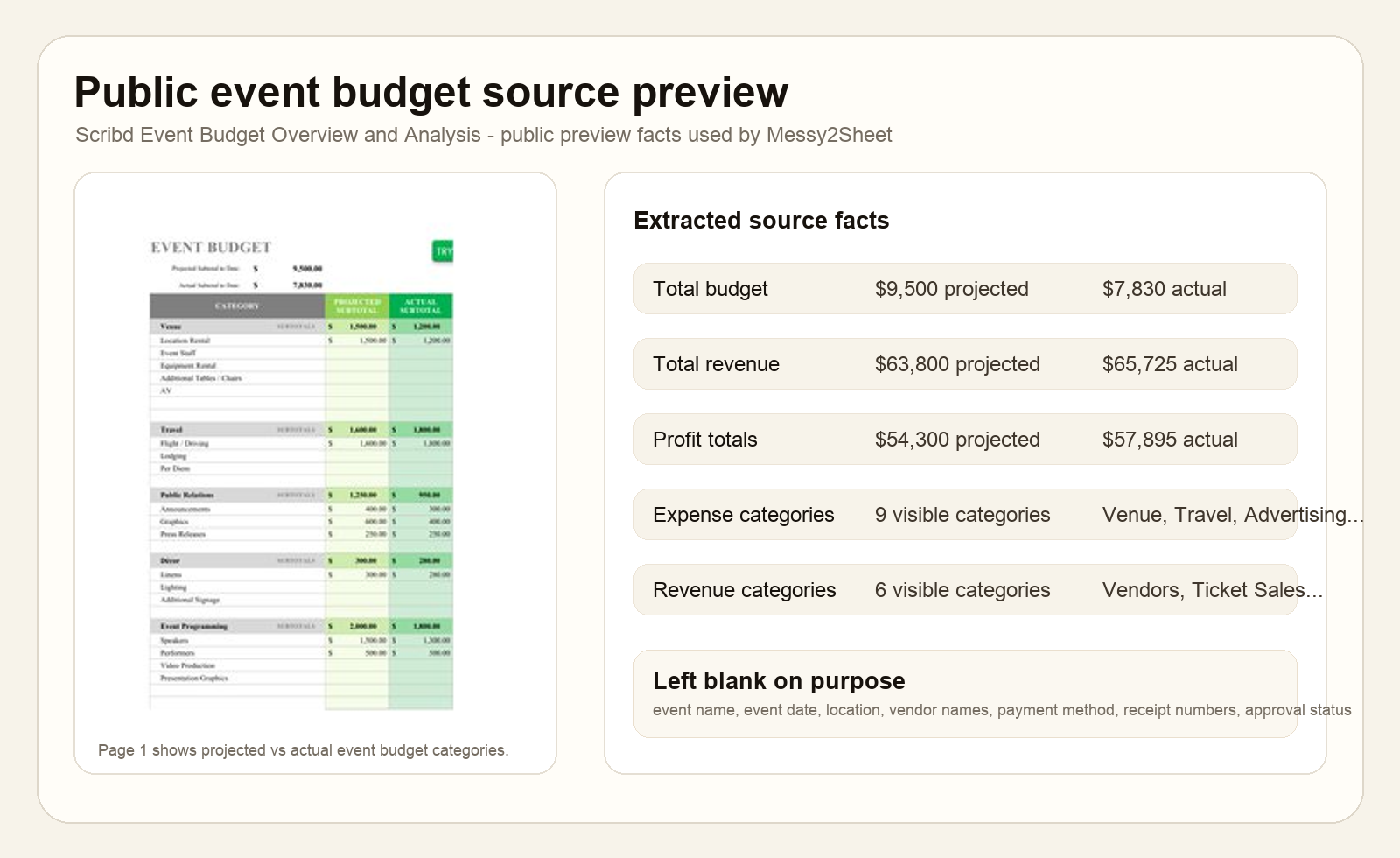Select the 'Profit totals' label
The width and height of the screenshot is (1400, 858).
click(x=705, y=440)
